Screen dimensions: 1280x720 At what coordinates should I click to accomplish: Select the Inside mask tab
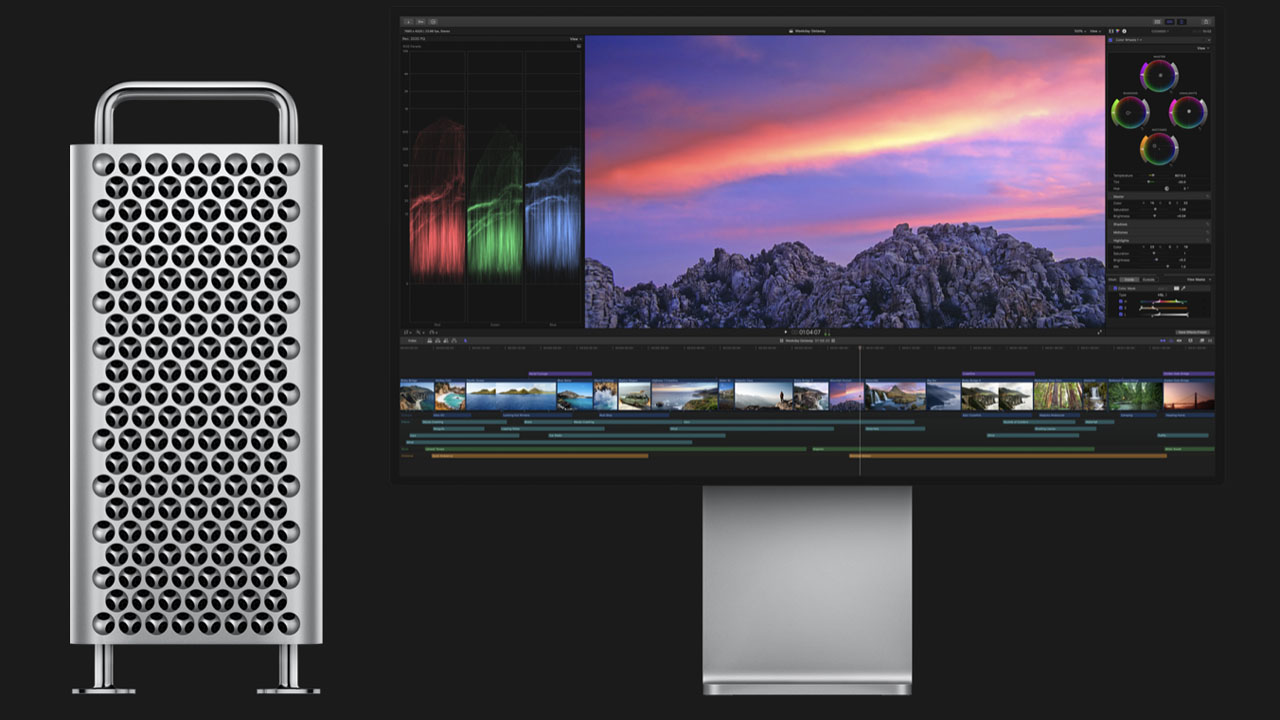[1129, 279]
